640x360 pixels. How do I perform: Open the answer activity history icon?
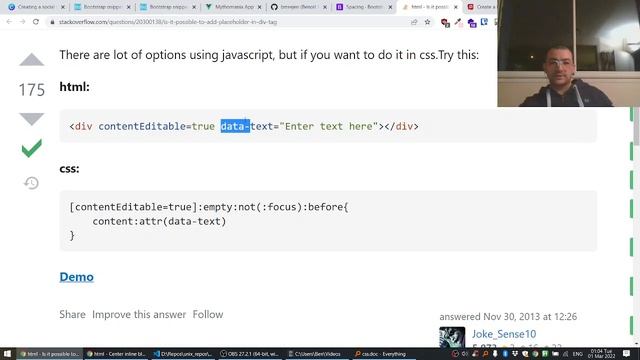(x=31, y=183)
